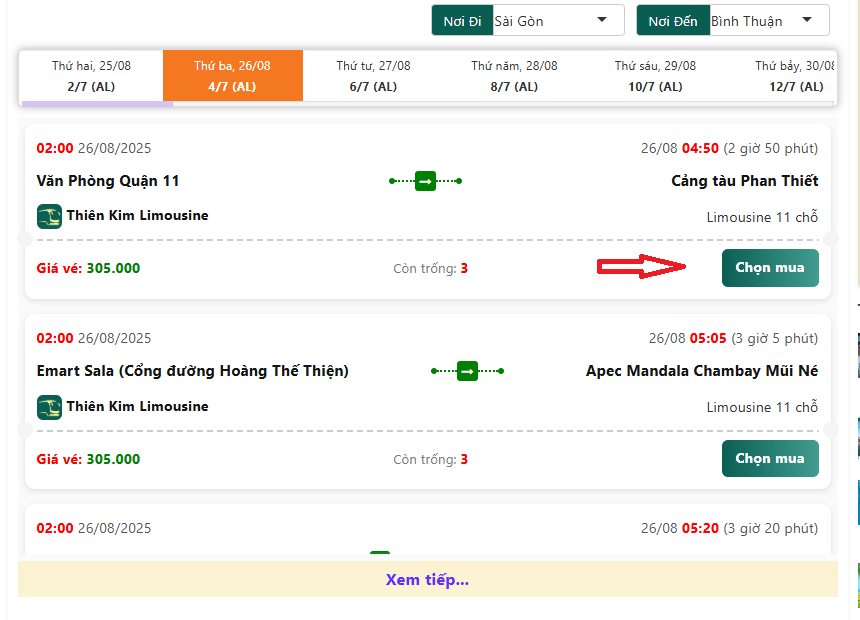Choose Thứ bảy, 30/08 date tab
860x620 pixels.
coord(795,76)
